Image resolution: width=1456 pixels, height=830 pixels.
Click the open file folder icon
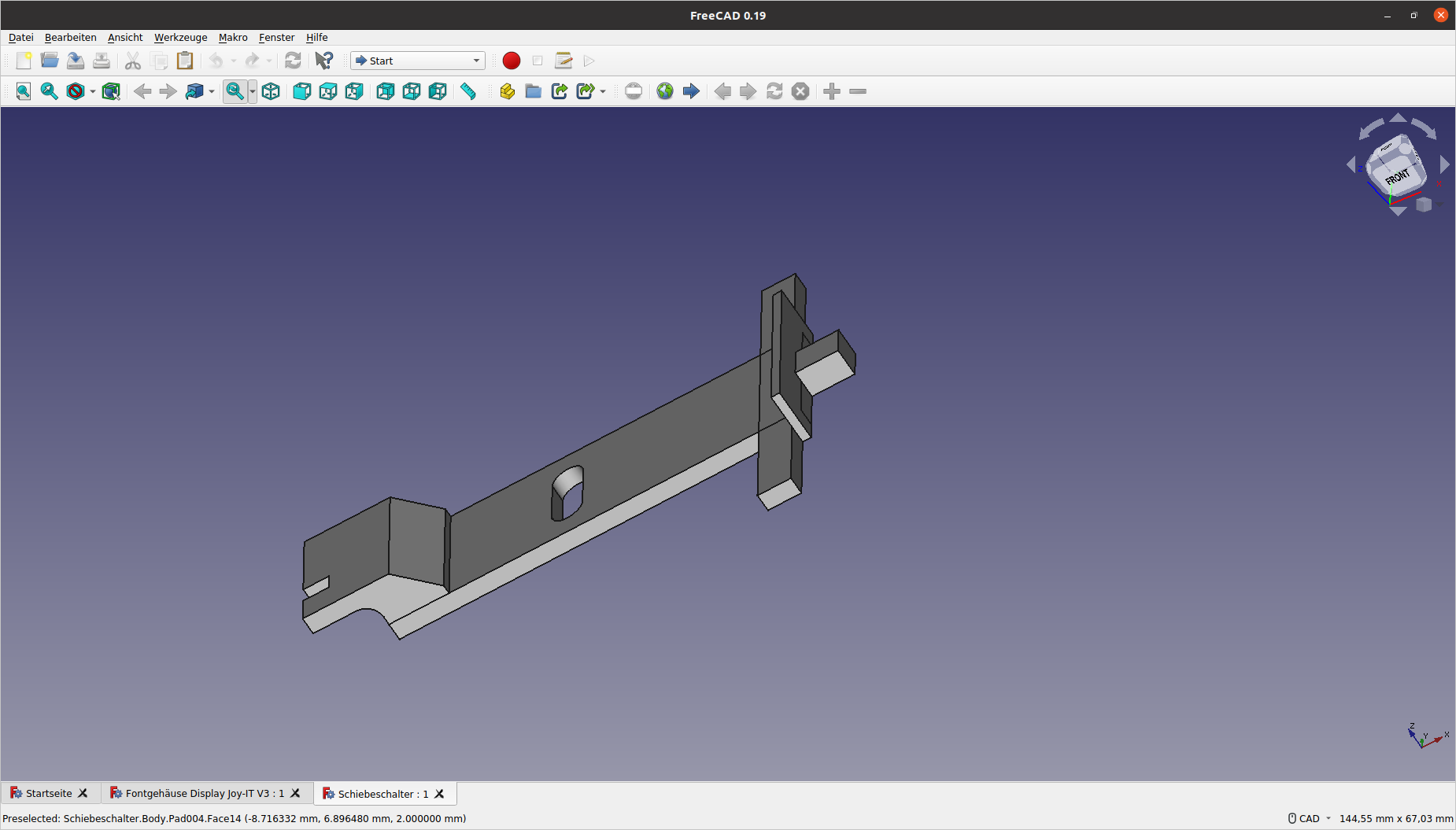pyautogui.click(x=50, y=61)
